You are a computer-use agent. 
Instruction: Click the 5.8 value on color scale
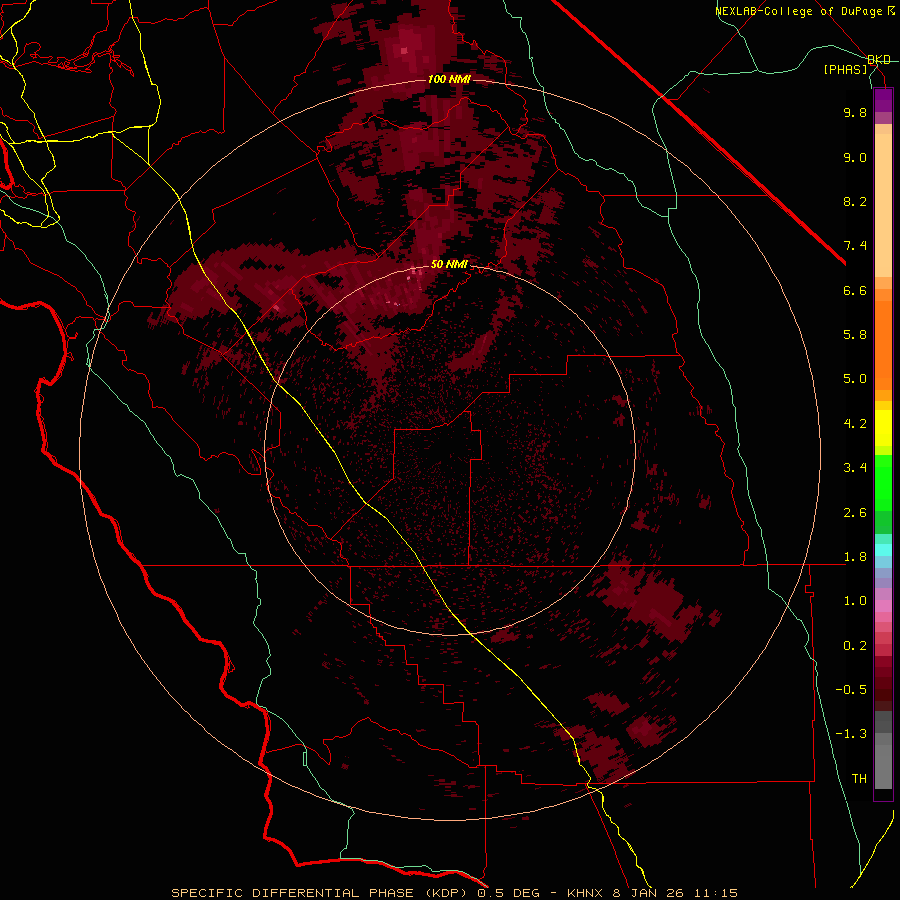(855, 335)
